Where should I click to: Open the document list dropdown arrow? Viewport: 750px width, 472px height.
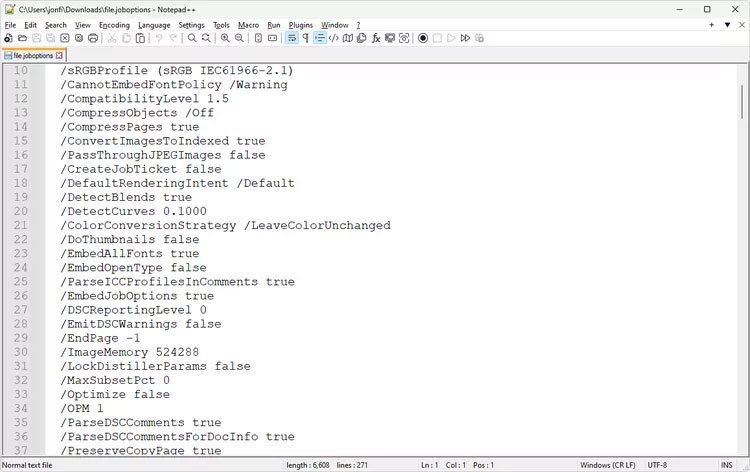click(x=727, y=25)
